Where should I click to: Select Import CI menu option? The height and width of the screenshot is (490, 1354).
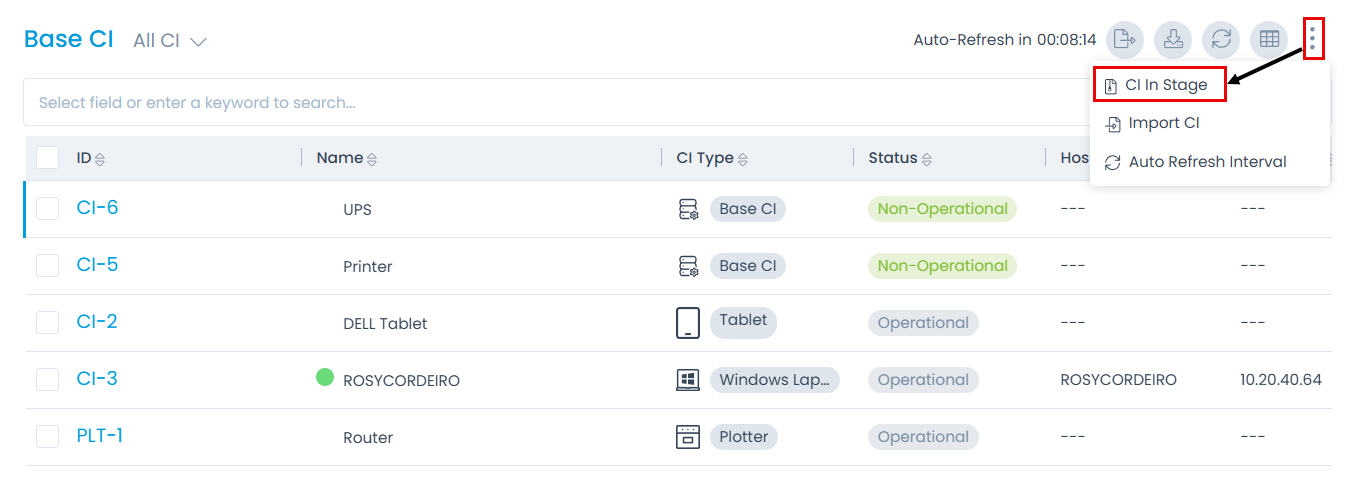(1163, 124)
